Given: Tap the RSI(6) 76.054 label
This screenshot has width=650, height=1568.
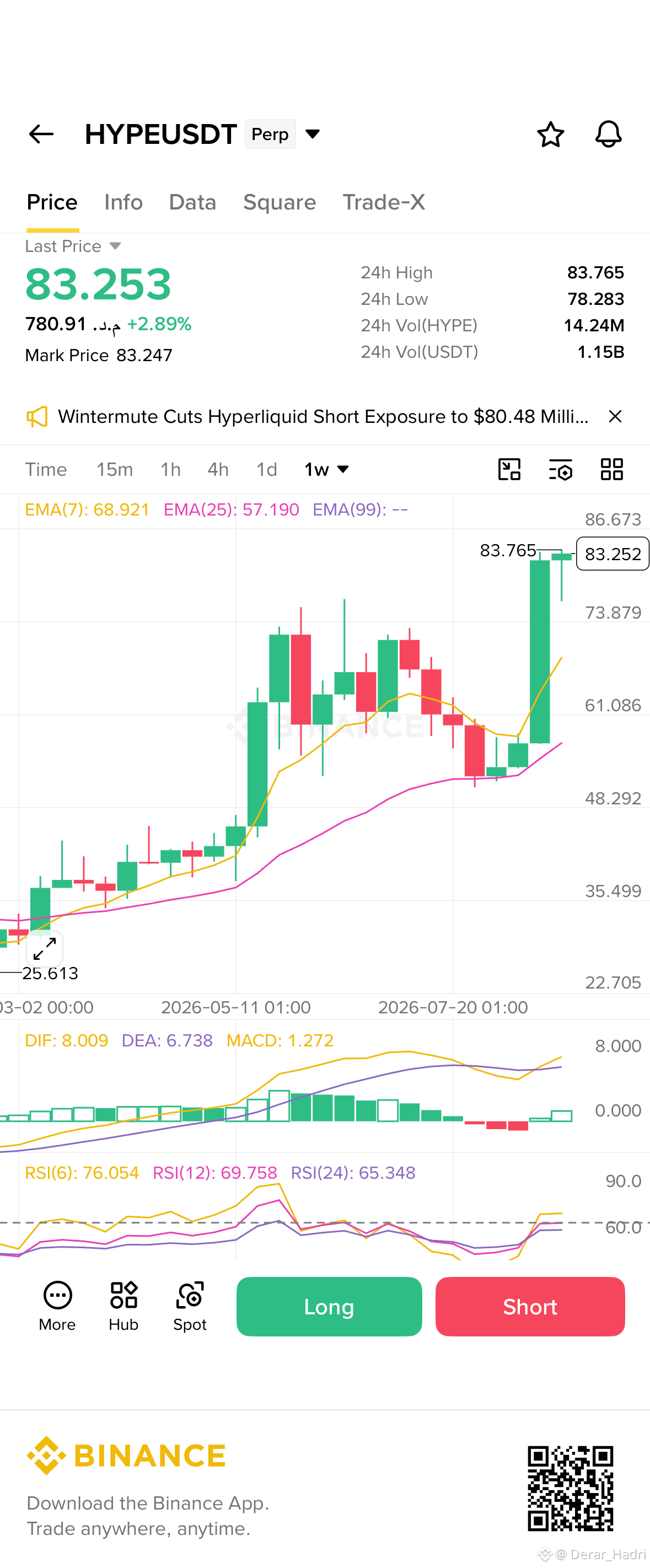Looking at the screenshot, I should (82, 1172).
